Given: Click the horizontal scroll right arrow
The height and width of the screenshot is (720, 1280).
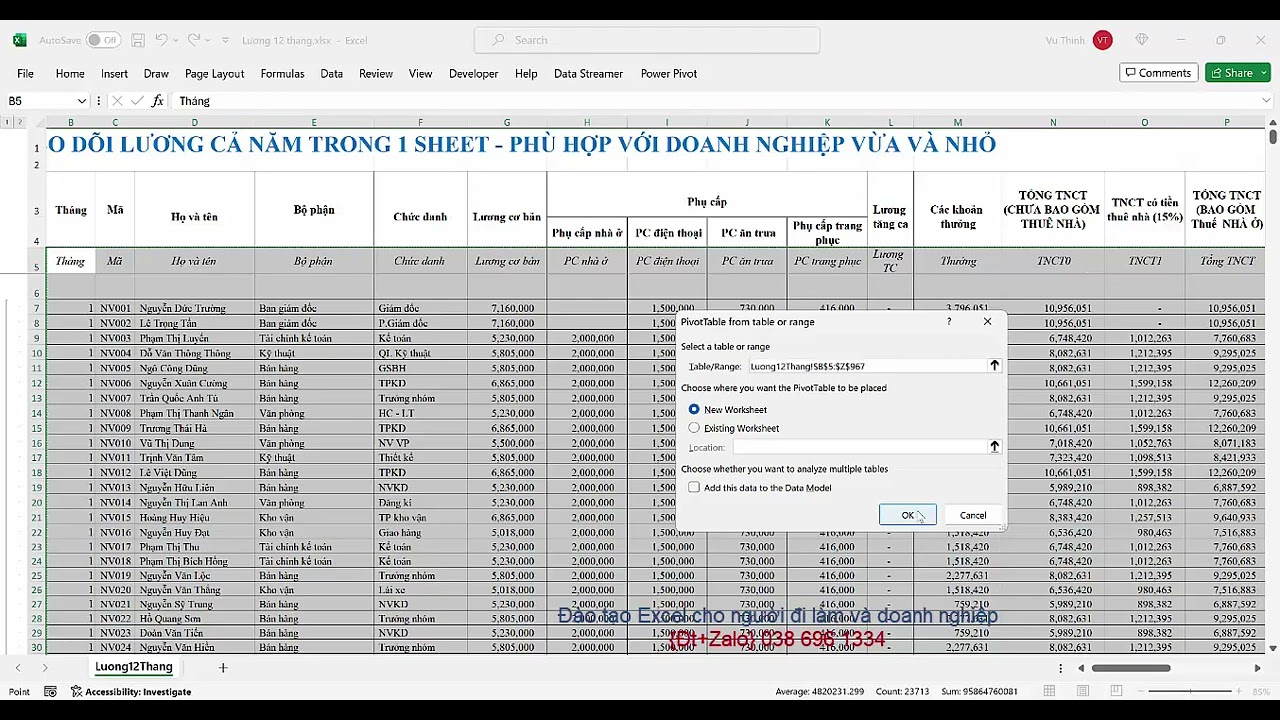Looking at the screenshot, I should (x=1257, y=668).
